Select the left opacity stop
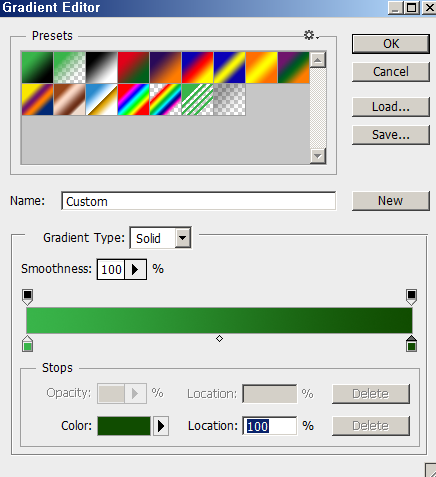The height and width of the screenshot is (477, 436). click(27, 297)
